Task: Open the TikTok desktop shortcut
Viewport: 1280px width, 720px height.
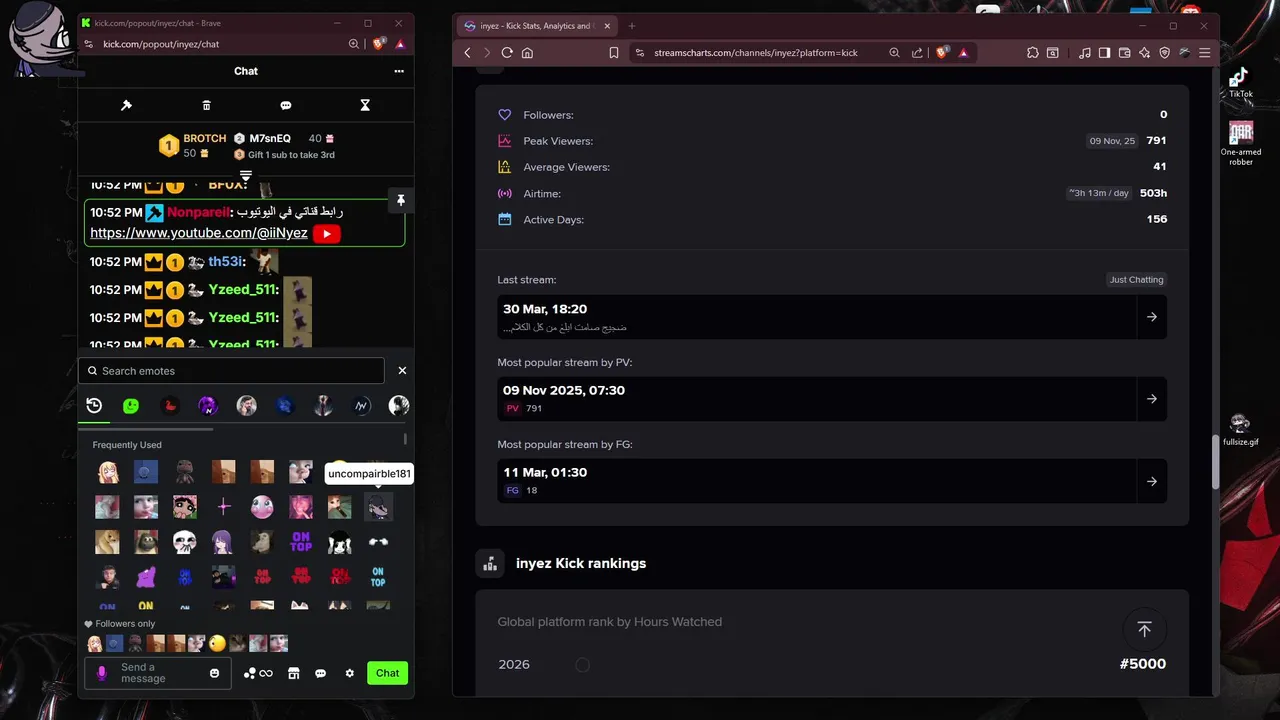Action: click(1240, 82)
